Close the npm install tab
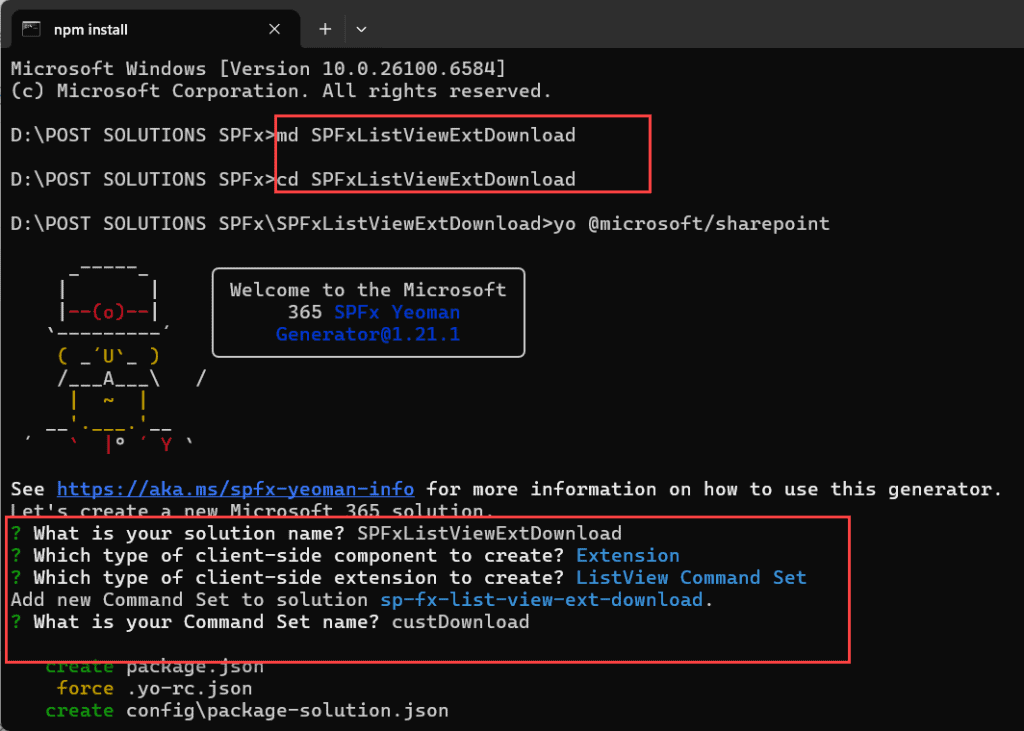 (x=274, y=29)
